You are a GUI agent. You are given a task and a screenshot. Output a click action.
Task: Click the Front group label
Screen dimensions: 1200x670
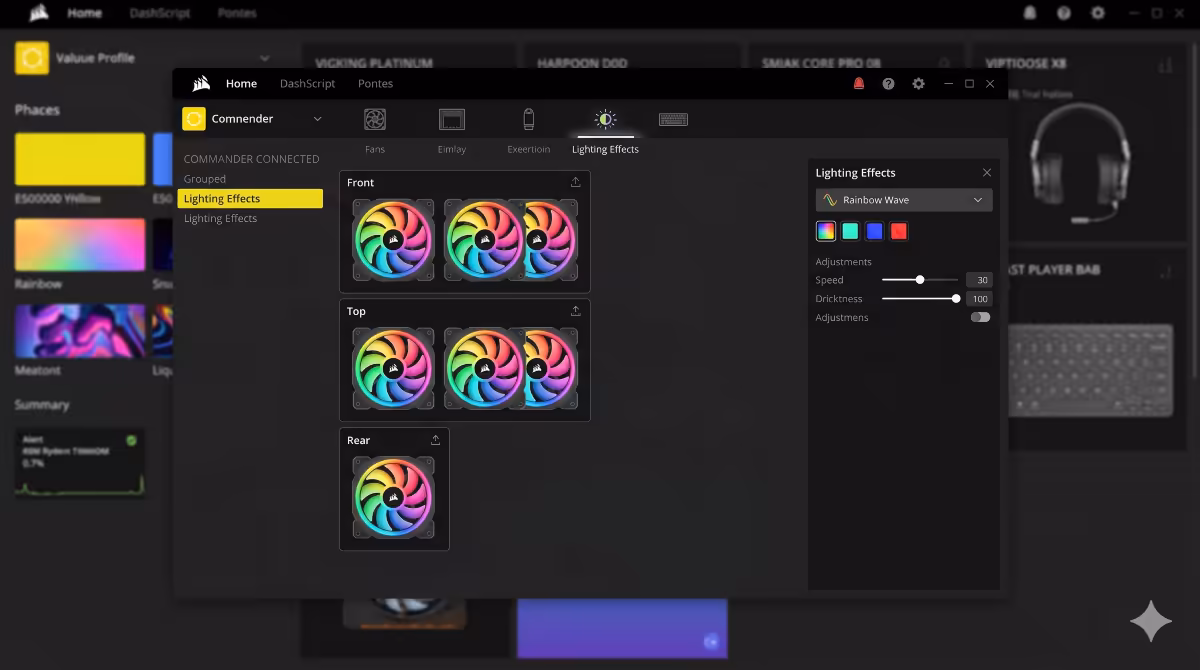click(x=361, y=182)
